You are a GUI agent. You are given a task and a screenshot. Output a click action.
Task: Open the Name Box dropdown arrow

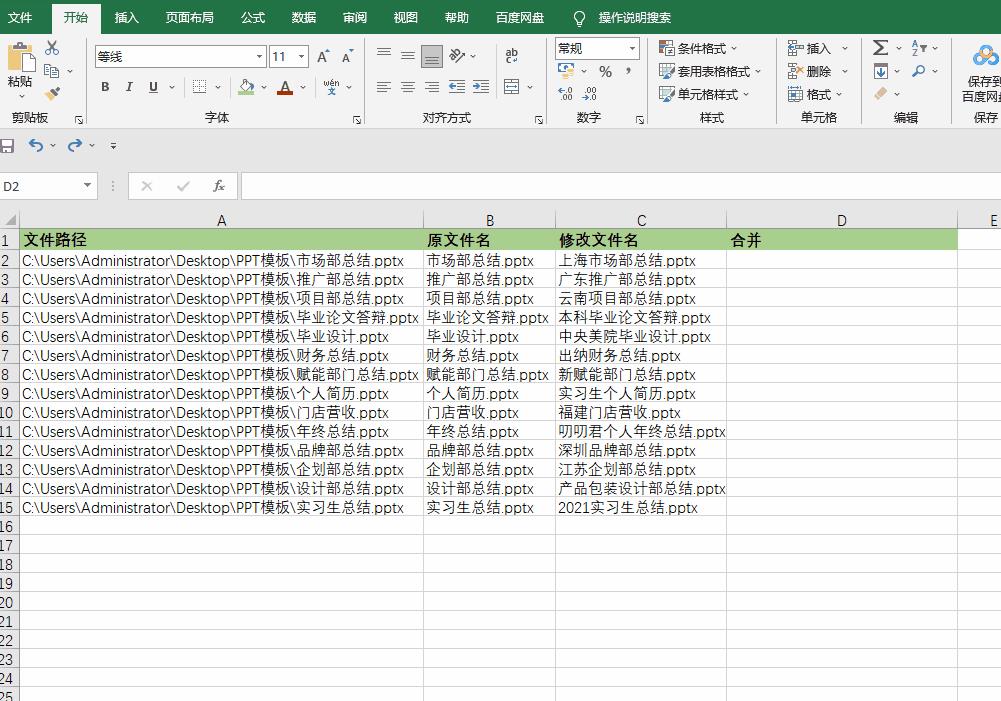coord(88,186)
